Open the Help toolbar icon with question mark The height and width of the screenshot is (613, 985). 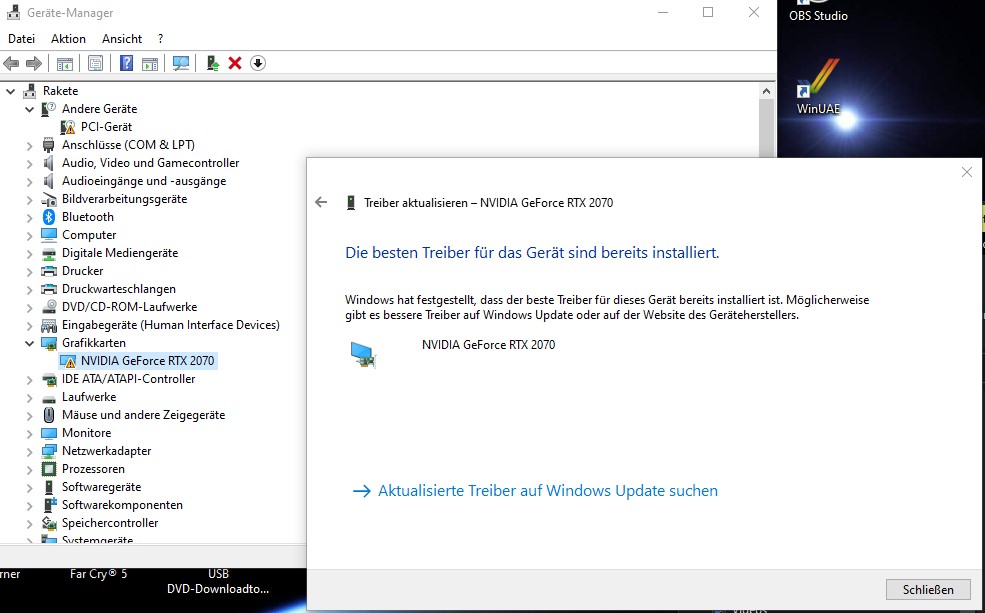tap(126, 63)
